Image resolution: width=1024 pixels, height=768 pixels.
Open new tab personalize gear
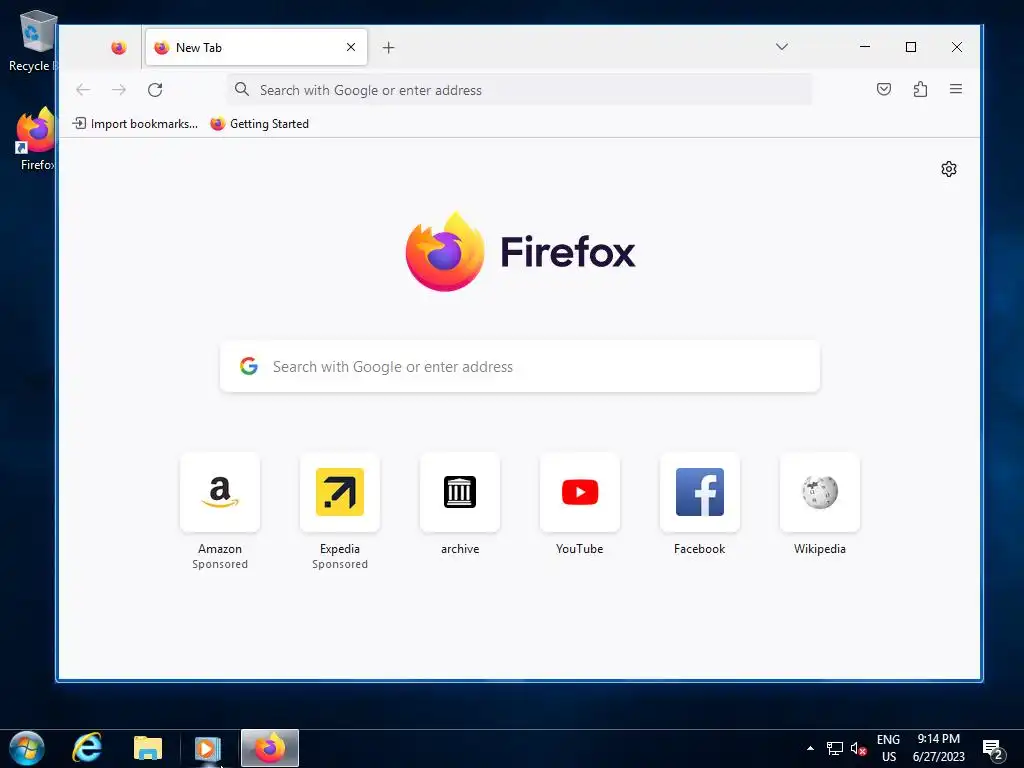tap(949, 169)
